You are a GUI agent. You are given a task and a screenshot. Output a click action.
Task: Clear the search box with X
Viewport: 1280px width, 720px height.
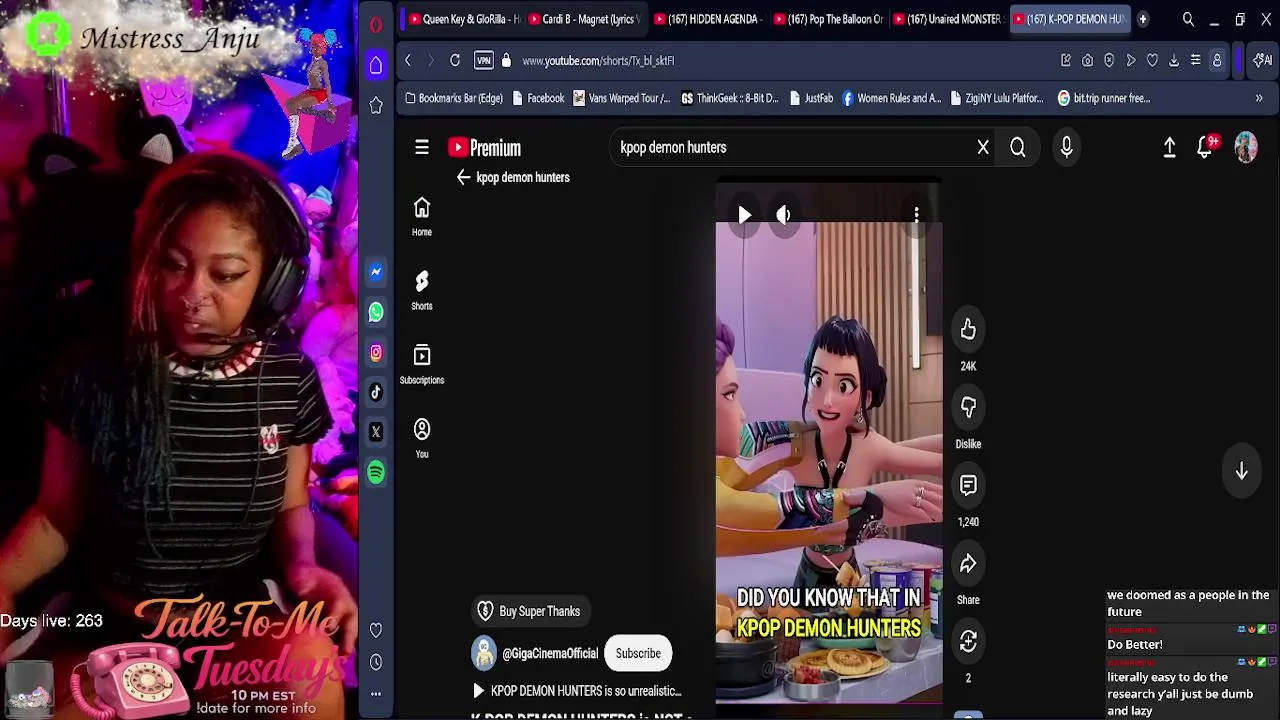point(983,148)
